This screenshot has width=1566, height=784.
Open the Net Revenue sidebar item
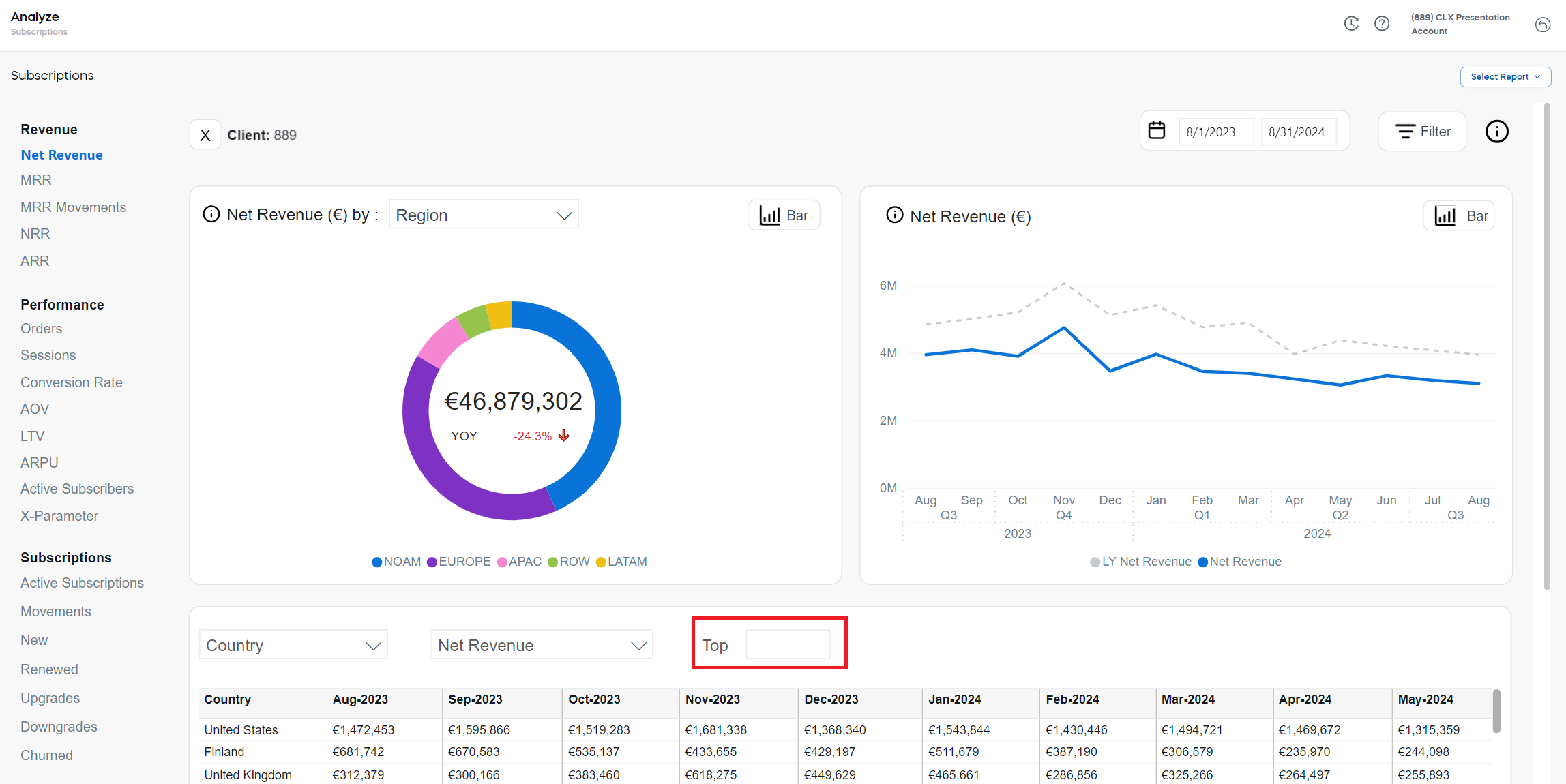point(61,155)
